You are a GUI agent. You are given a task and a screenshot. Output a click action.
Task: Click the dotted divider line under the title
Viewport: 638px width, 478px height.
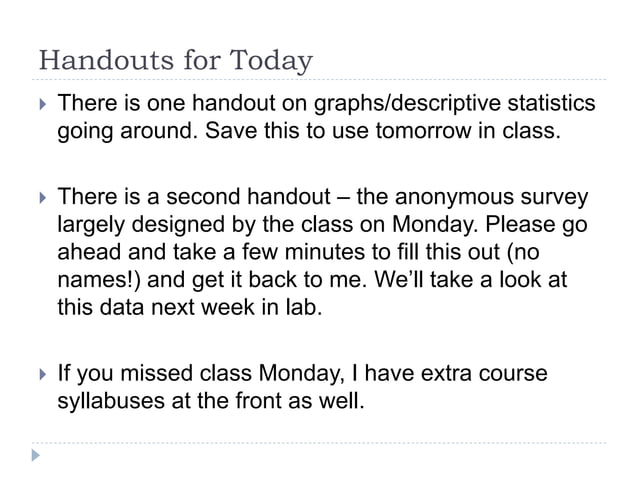click(x=319, y=79)
